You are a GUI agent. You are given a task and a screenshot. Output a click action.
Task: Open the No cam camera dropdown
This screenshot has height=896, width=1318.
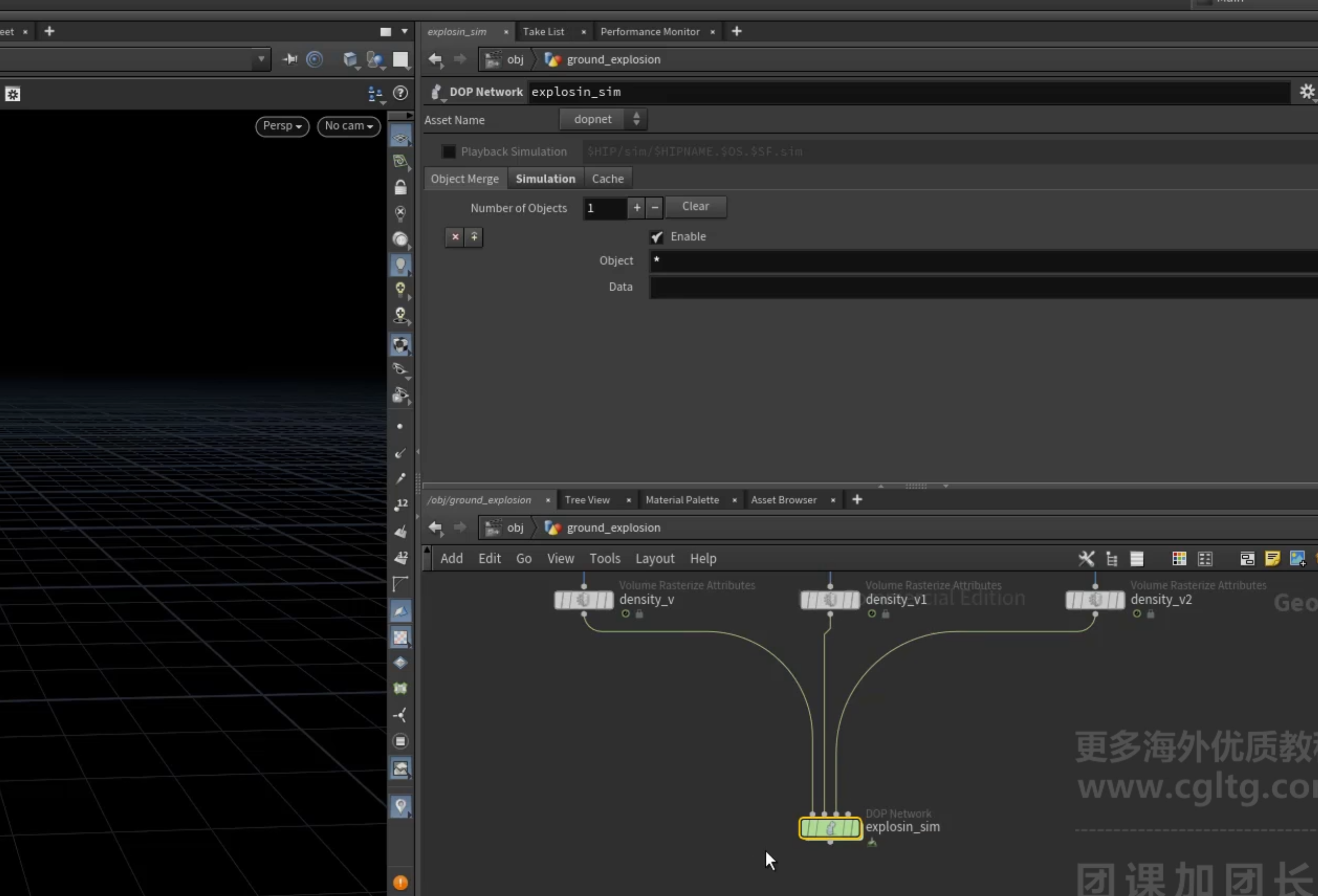click(349, 126)
